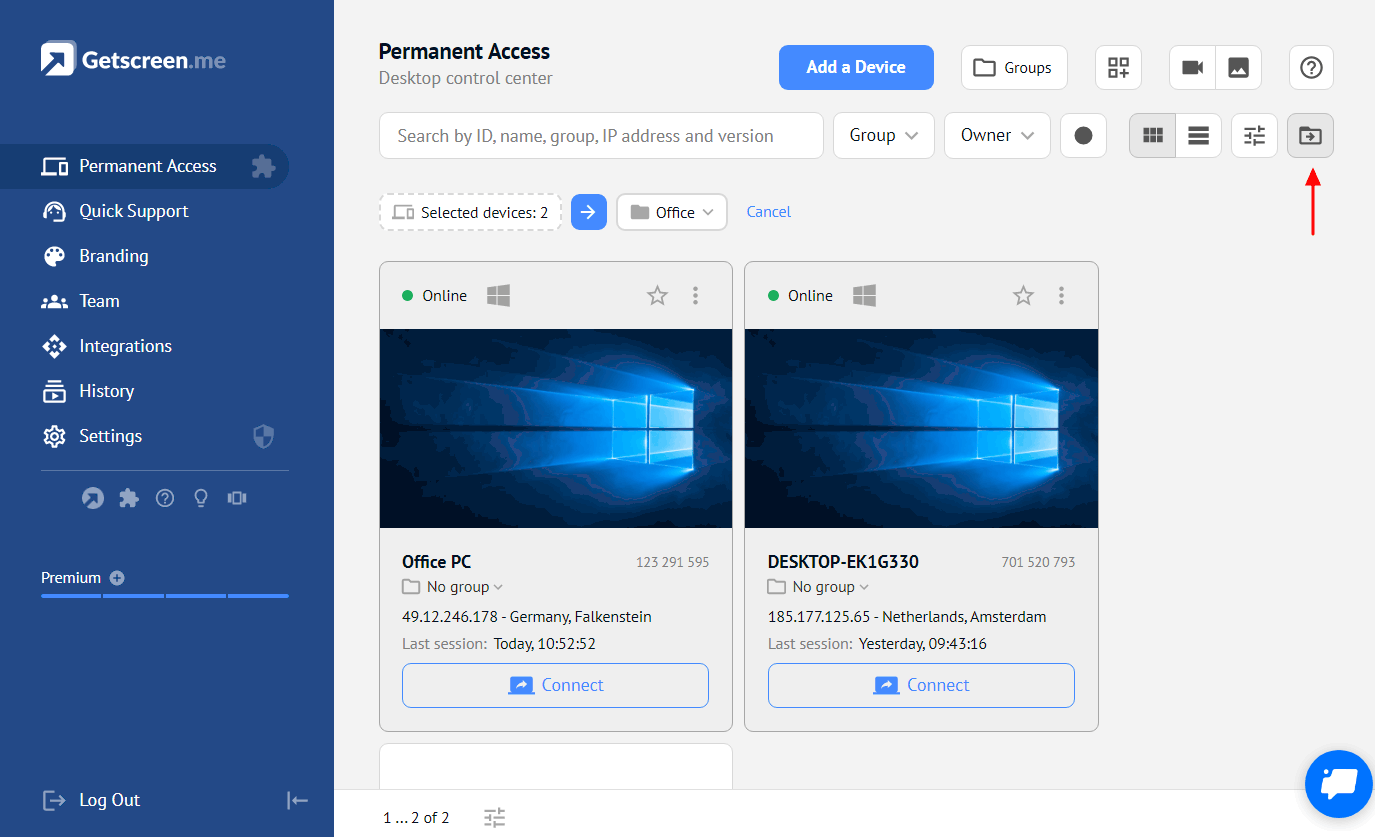This screenshot has height=837, width=1375.
Task: Open the filter settings sliders icon in toolbar
Action: [x=1255, y=136]
